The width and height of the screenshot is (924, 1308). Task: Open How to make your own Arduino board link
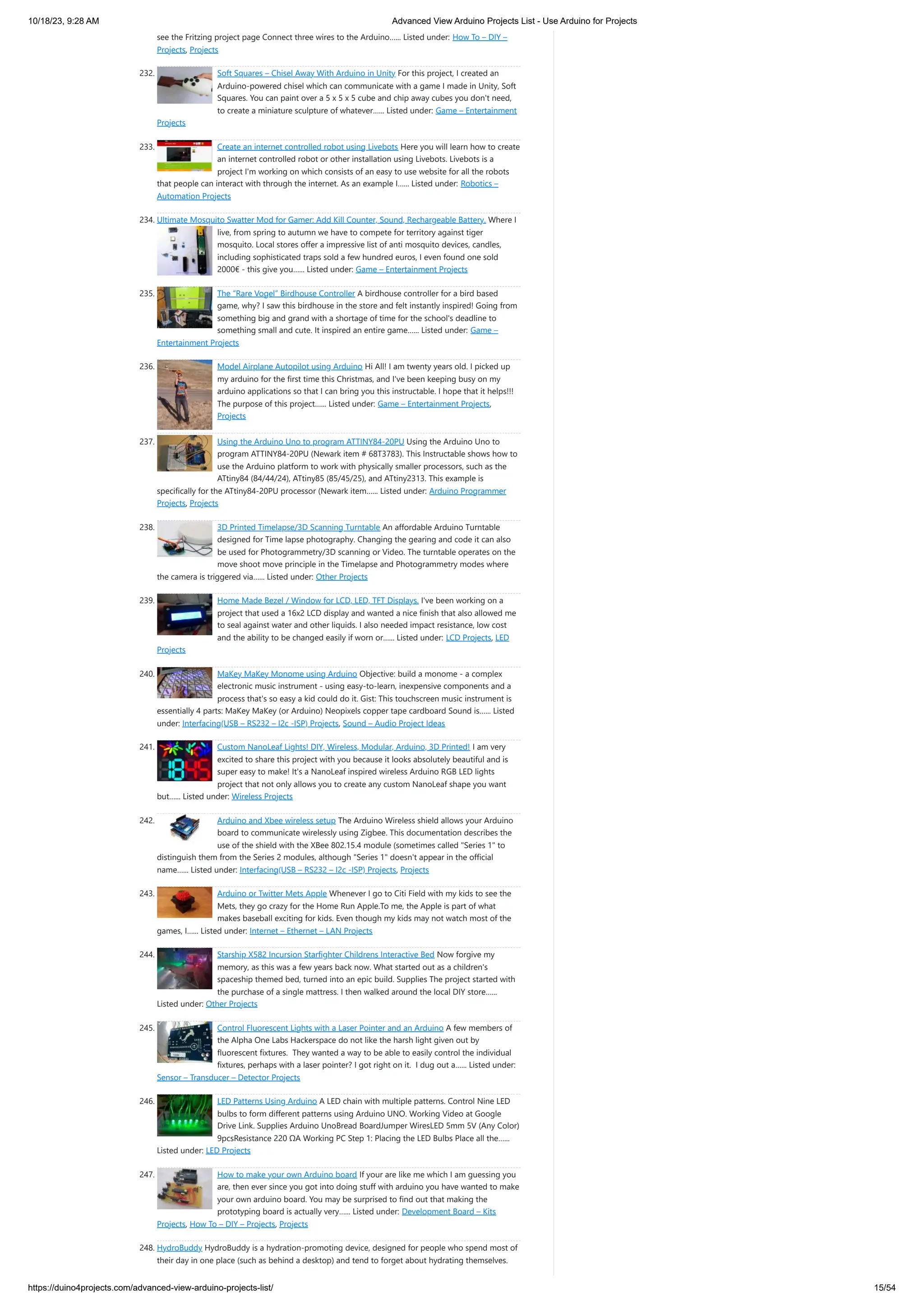coord(287,1174)
